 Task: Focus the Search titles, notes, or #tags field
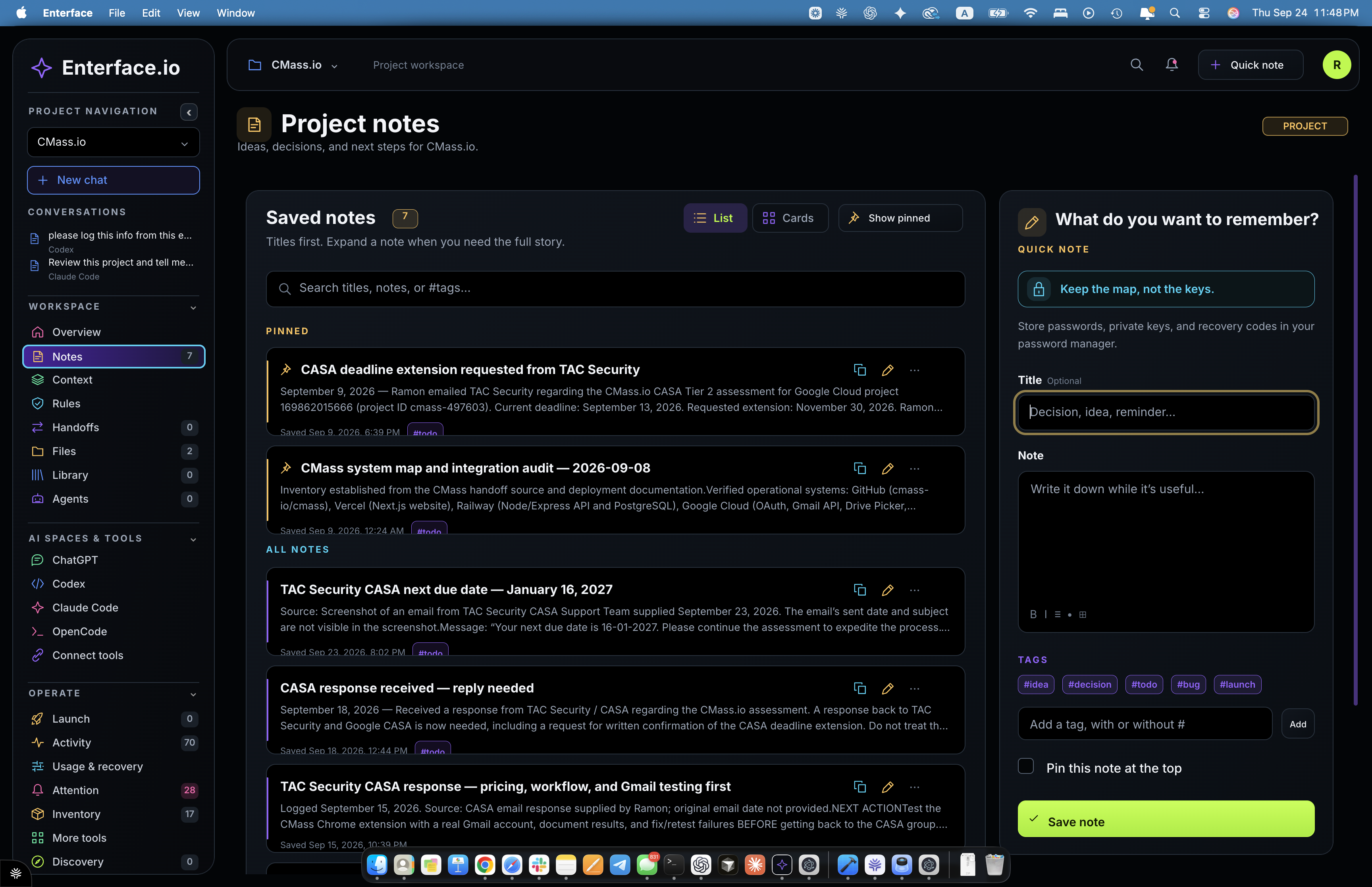click(615, 289)
